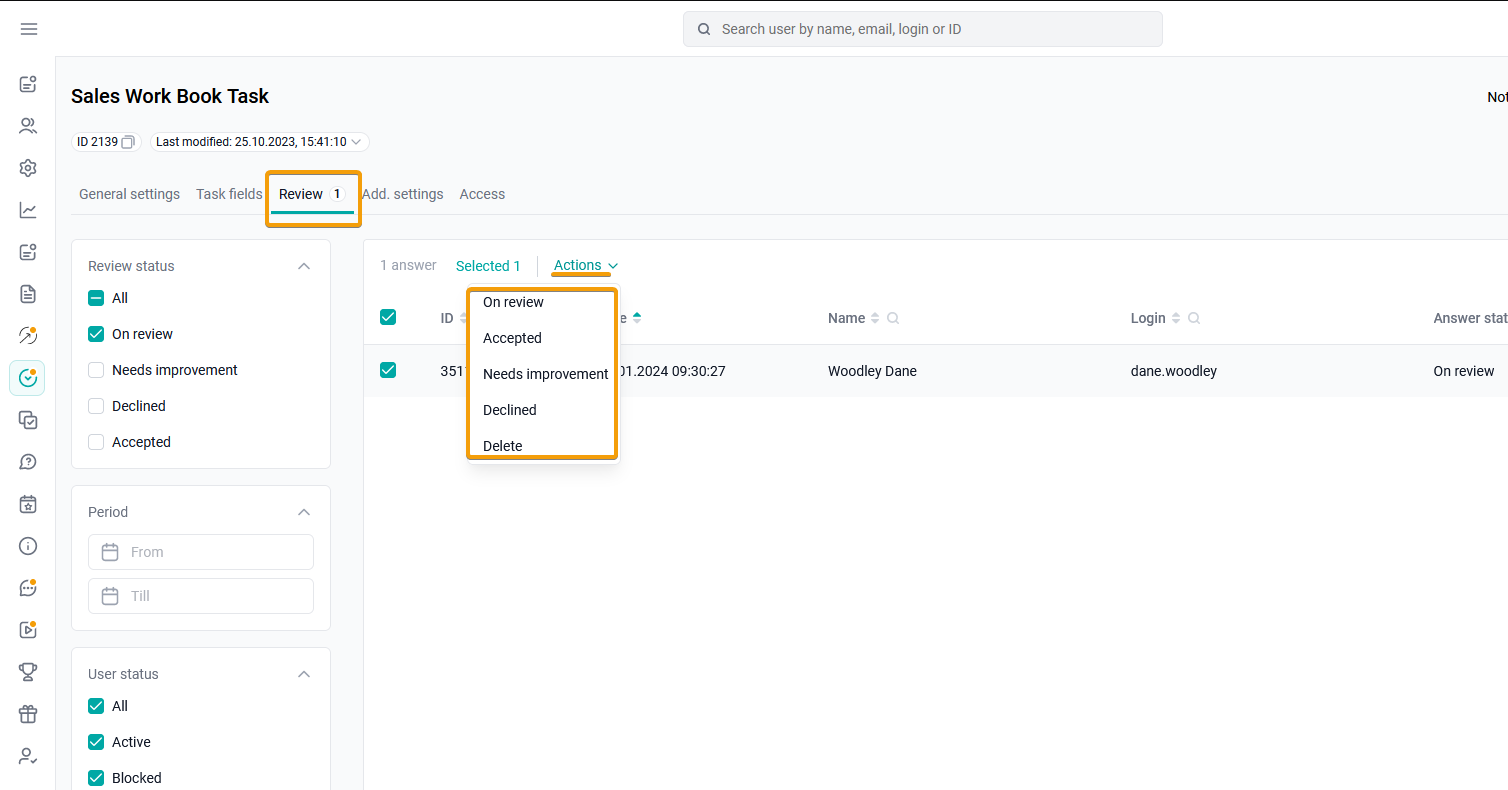Collapse the Review status filter panel
This screenshot has width=1508, height=790.
click(x=304, y=266)
